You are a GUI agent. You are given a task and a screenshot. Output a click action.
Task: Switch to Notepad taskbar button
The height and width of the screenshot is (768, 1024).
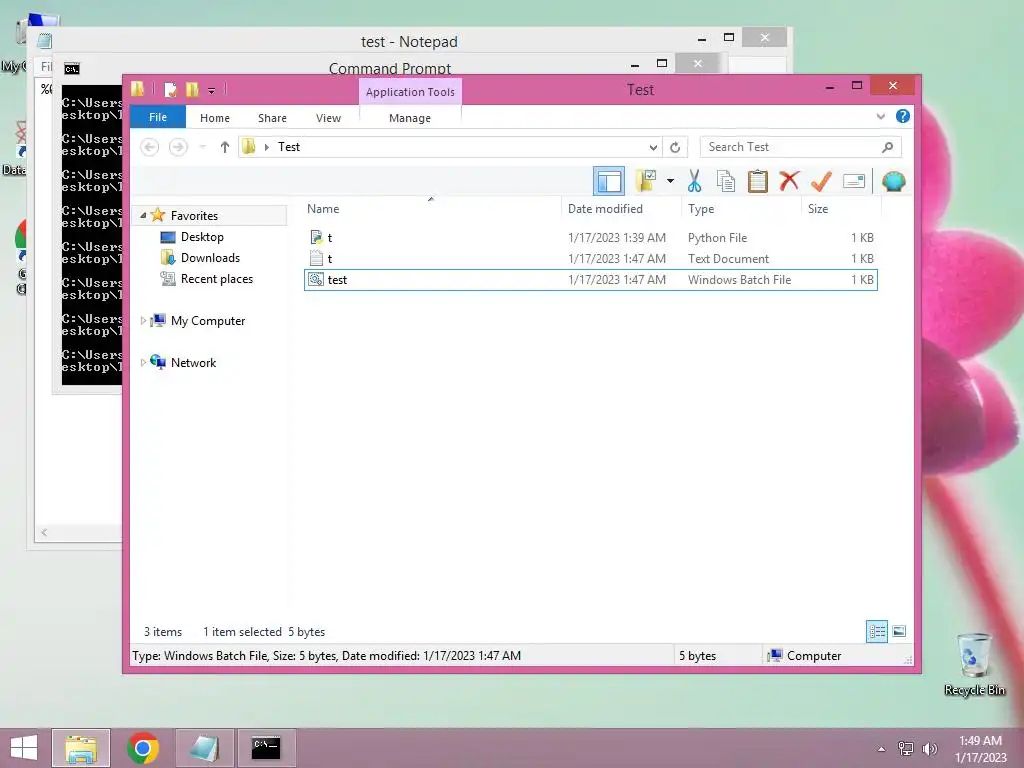(x=204, y=748)
